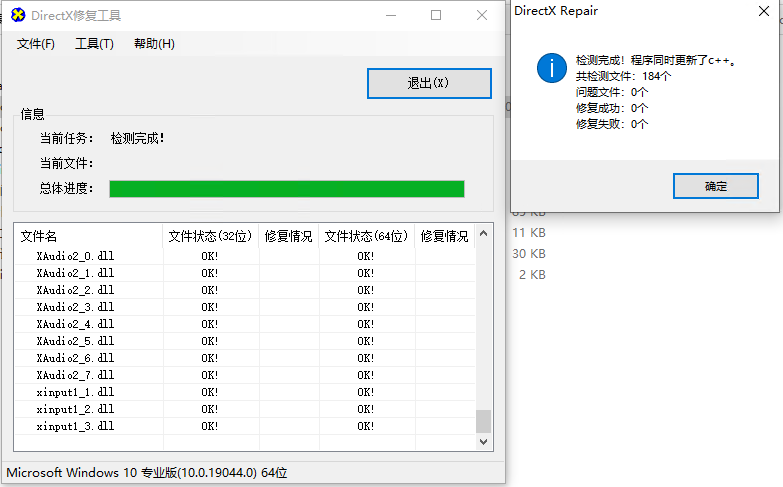Click the 文件状态(64位) column header
This screenshot has width=783, height=487.
(367, 236)
